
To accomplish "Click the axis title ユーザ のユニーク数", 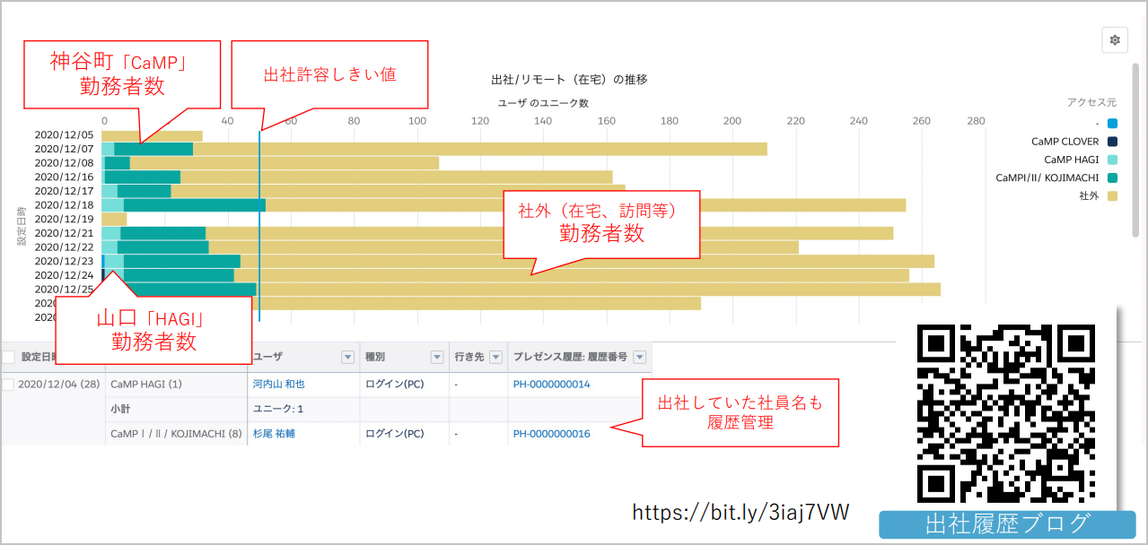I will (x=543, y=103).
